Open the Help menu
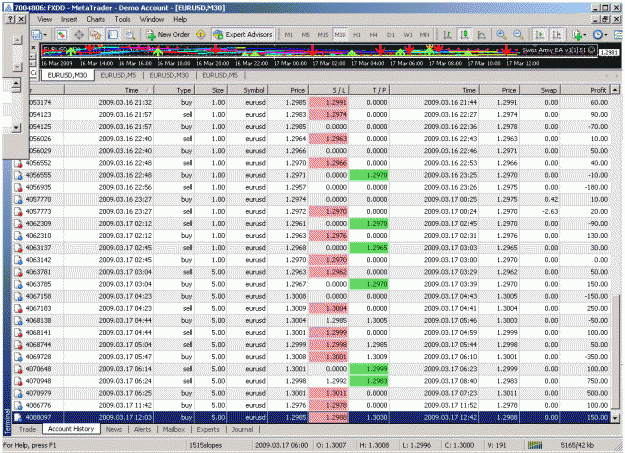Viewport: 625px width, 453px height. (x=180, y=19)
